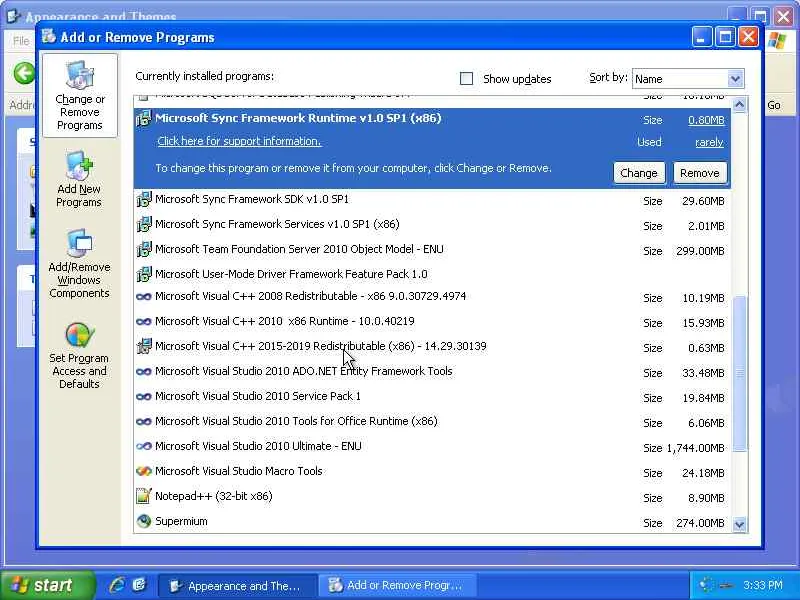Click the 0.80MB size link
800x600 pixels.
pyautogui.click(x=706, y=120)
